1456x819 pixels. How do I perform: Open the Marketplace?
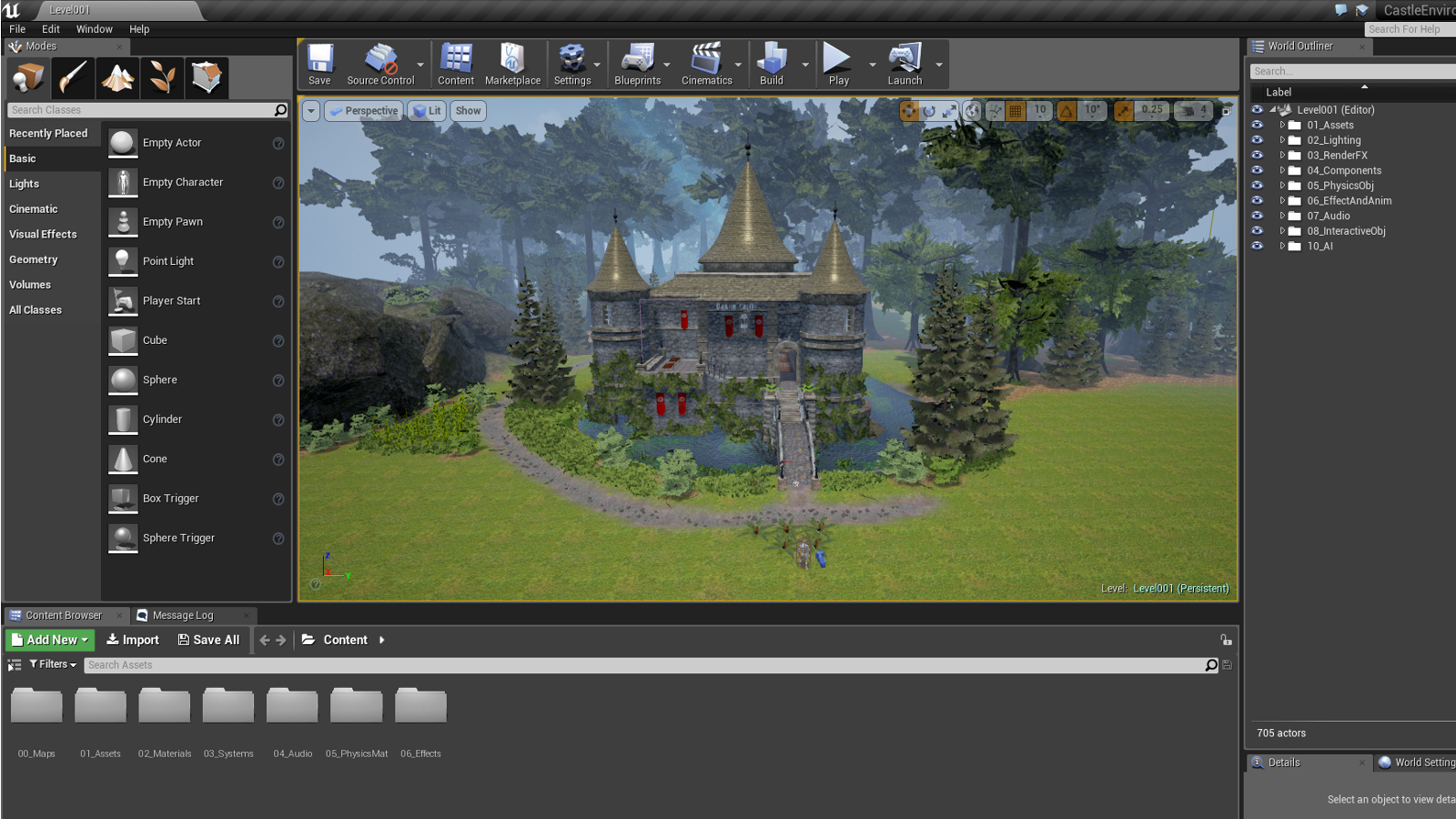click(x=512, y=65)
